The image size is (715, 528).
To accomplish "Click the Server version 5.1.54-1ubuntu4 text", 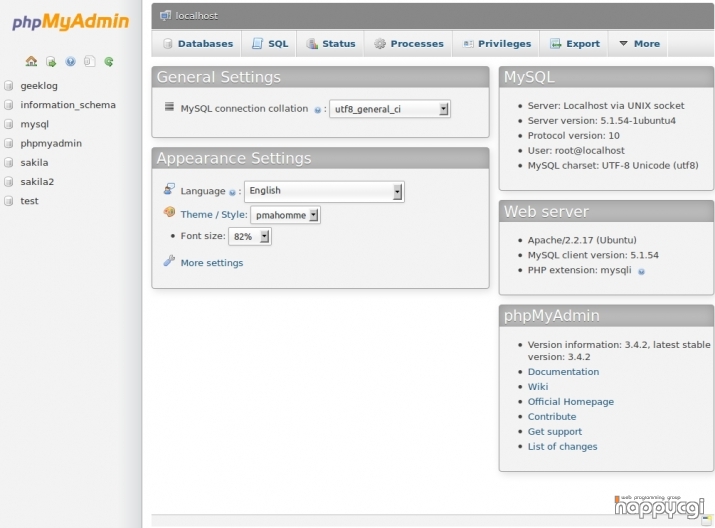I will tap(601, 121).
